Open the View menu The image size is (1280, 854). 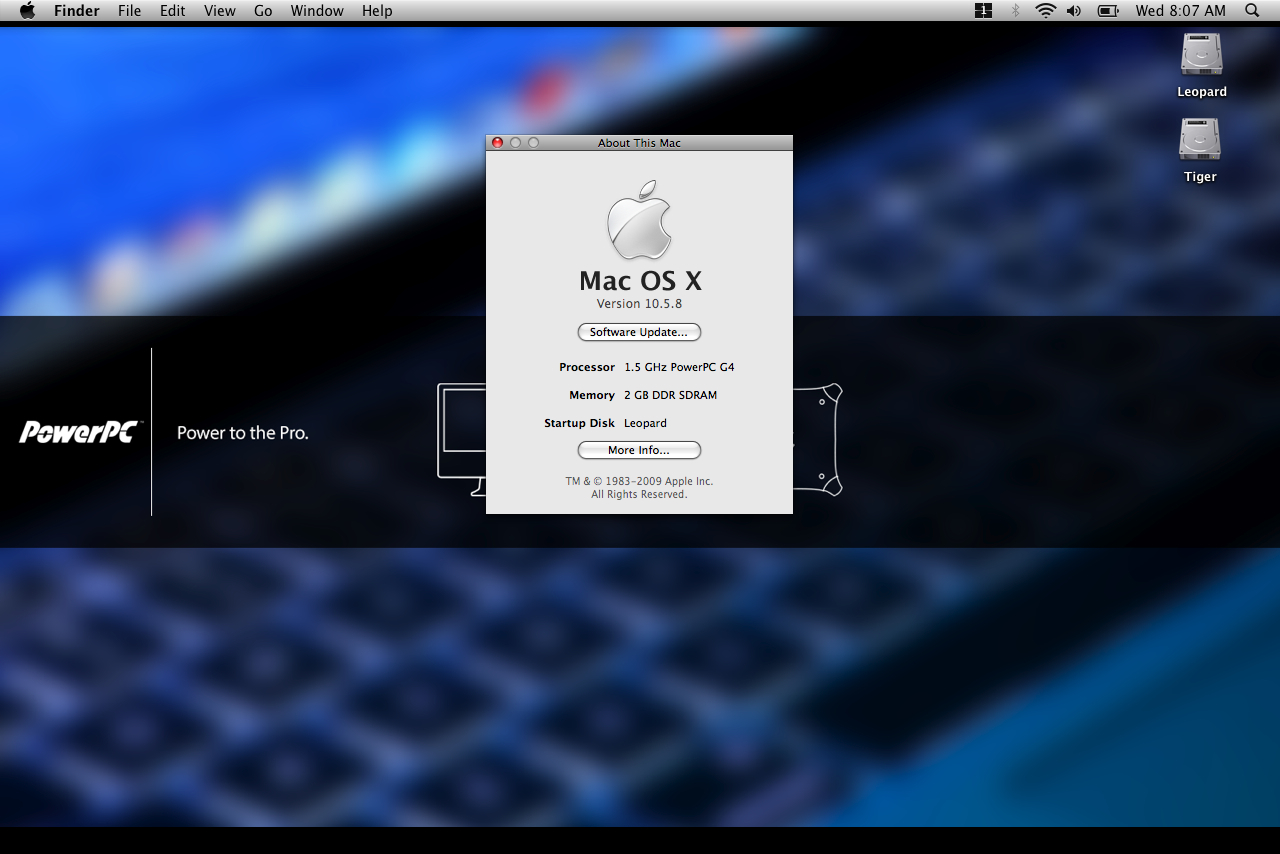point(220,11)
